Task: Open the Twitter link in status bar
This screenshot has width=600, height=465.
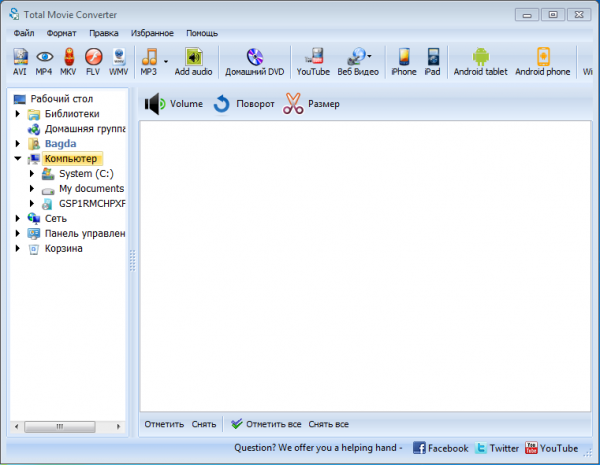Action: pos(497,448)
